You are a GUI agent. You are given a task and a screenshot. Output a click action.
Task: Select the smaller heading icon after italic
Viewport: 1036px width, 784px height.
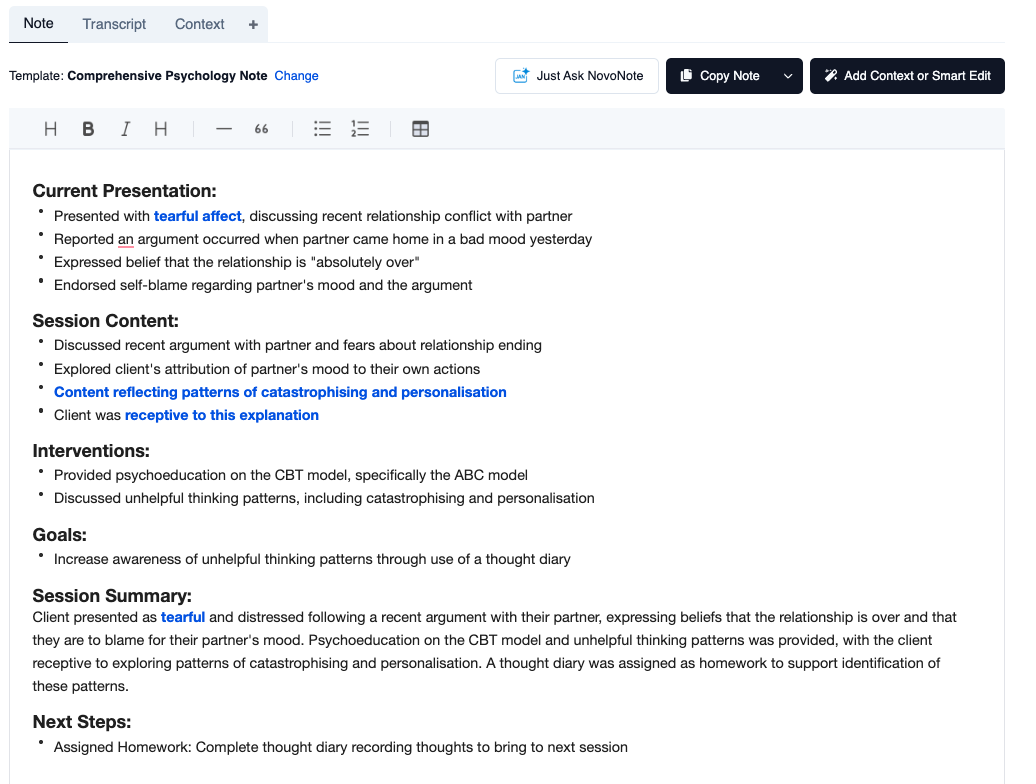click(x=161, y=129)
